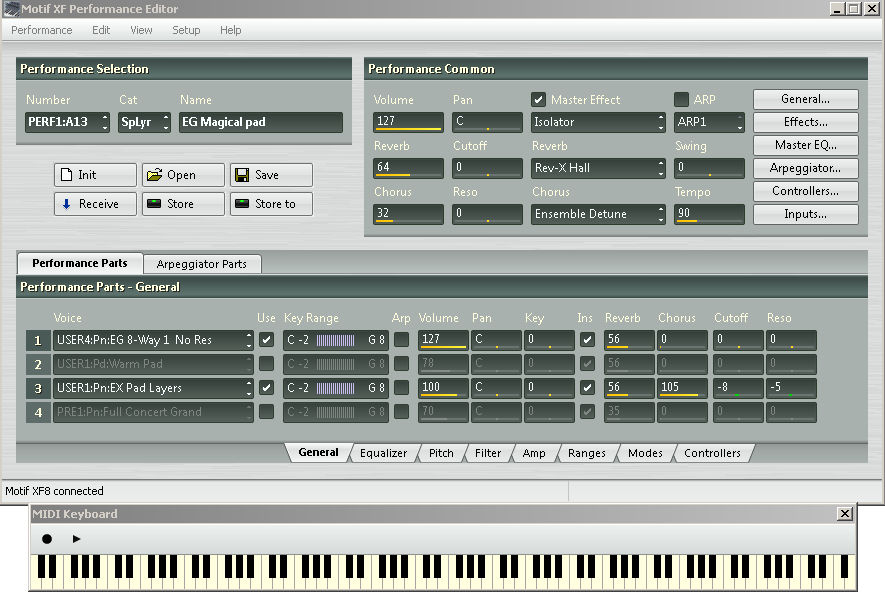
Task: Switch to the Equalizer bottom tab
Action: pyautogui.click(x=383, y=453)
